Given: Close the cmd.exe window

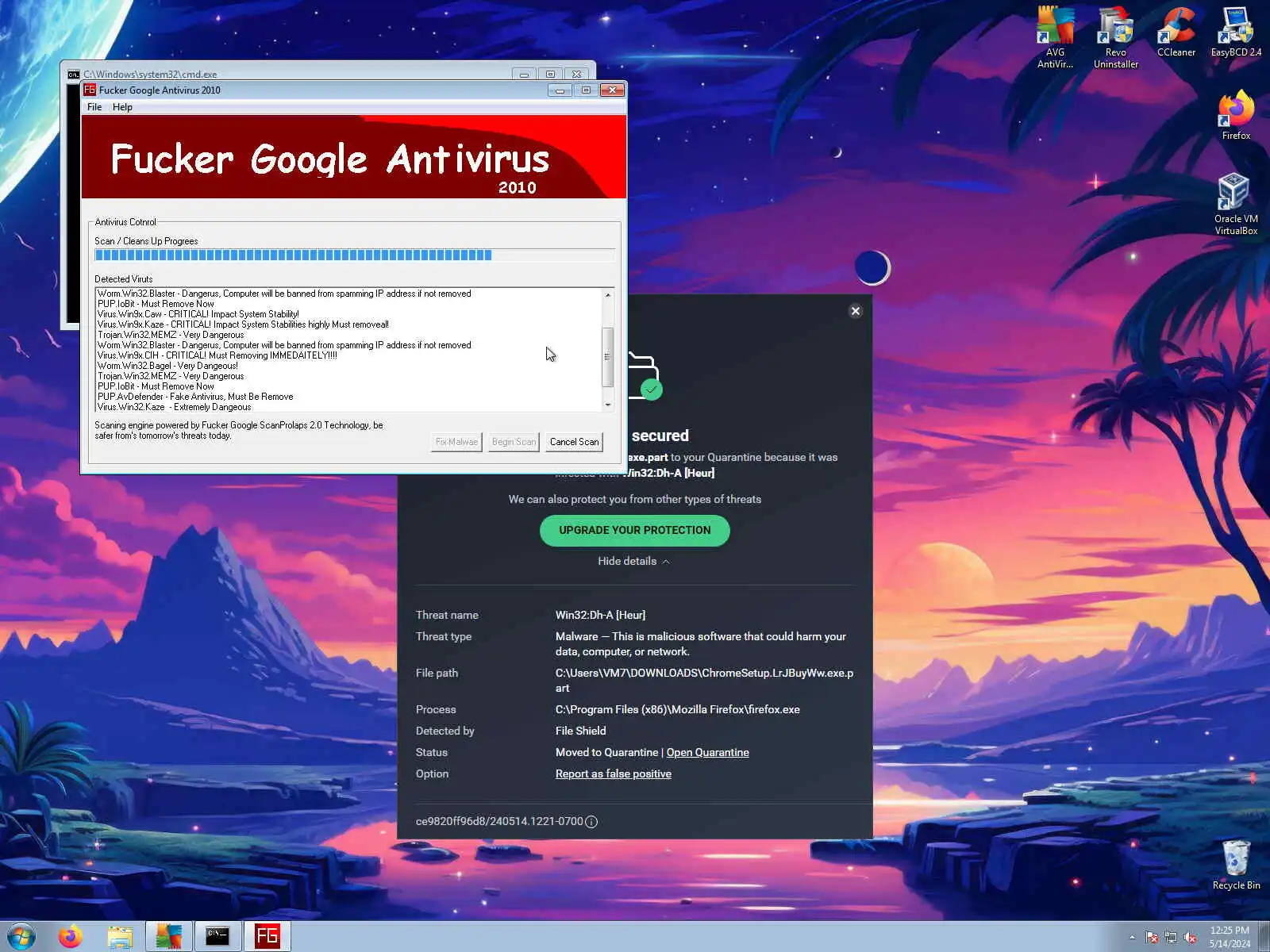Looking at the screenshot, I should click(577, 74).
